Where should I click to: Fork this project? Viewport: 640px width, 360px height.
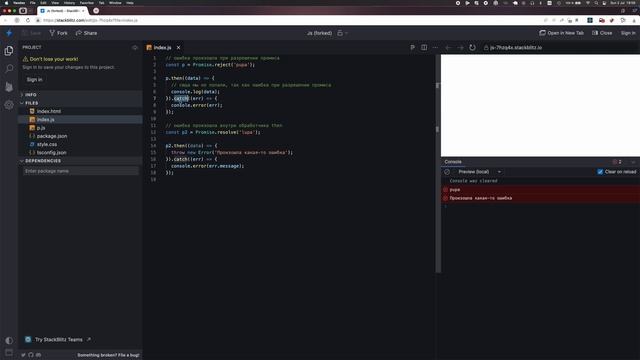tap(58, 33)
